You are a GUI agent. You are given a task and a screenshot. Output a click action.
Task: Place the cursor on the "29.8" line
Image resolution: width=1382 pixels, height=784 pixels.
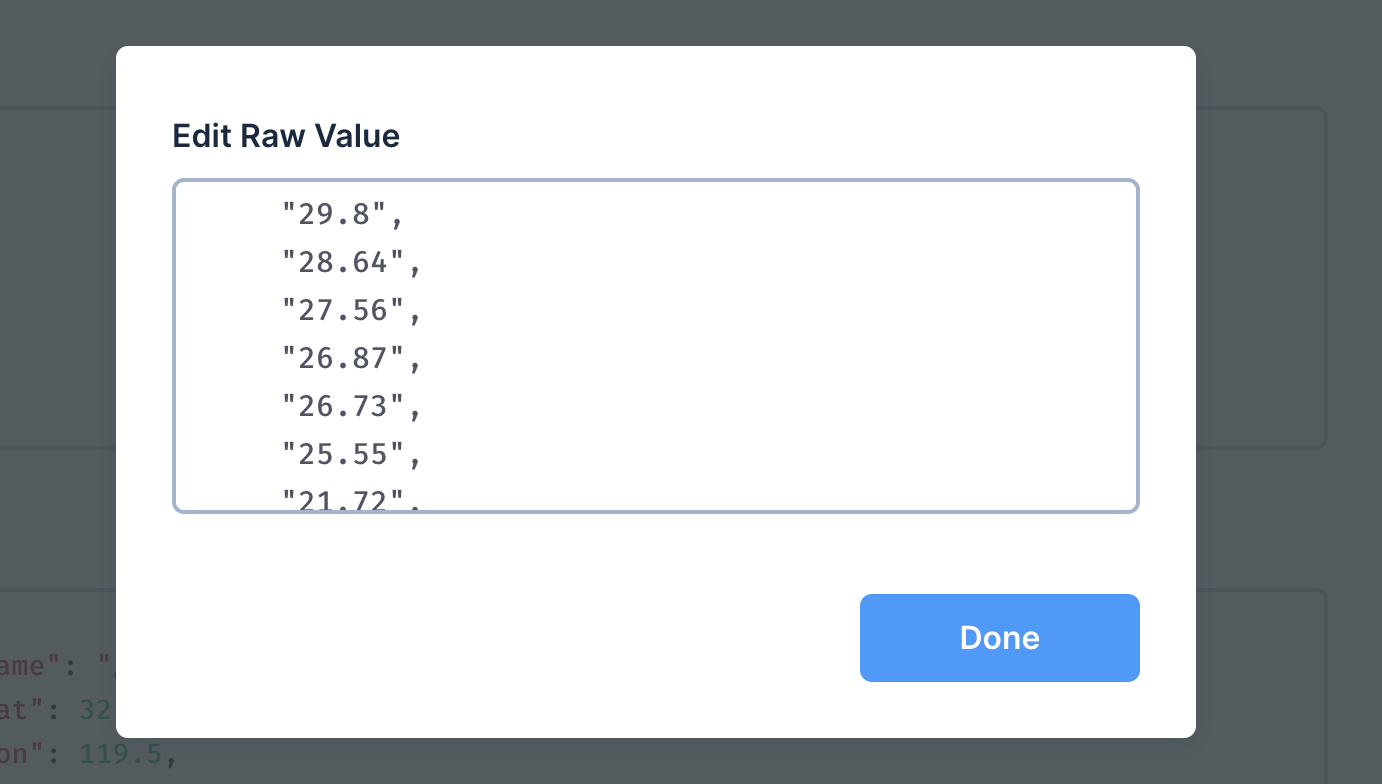(x=340, y=213)
